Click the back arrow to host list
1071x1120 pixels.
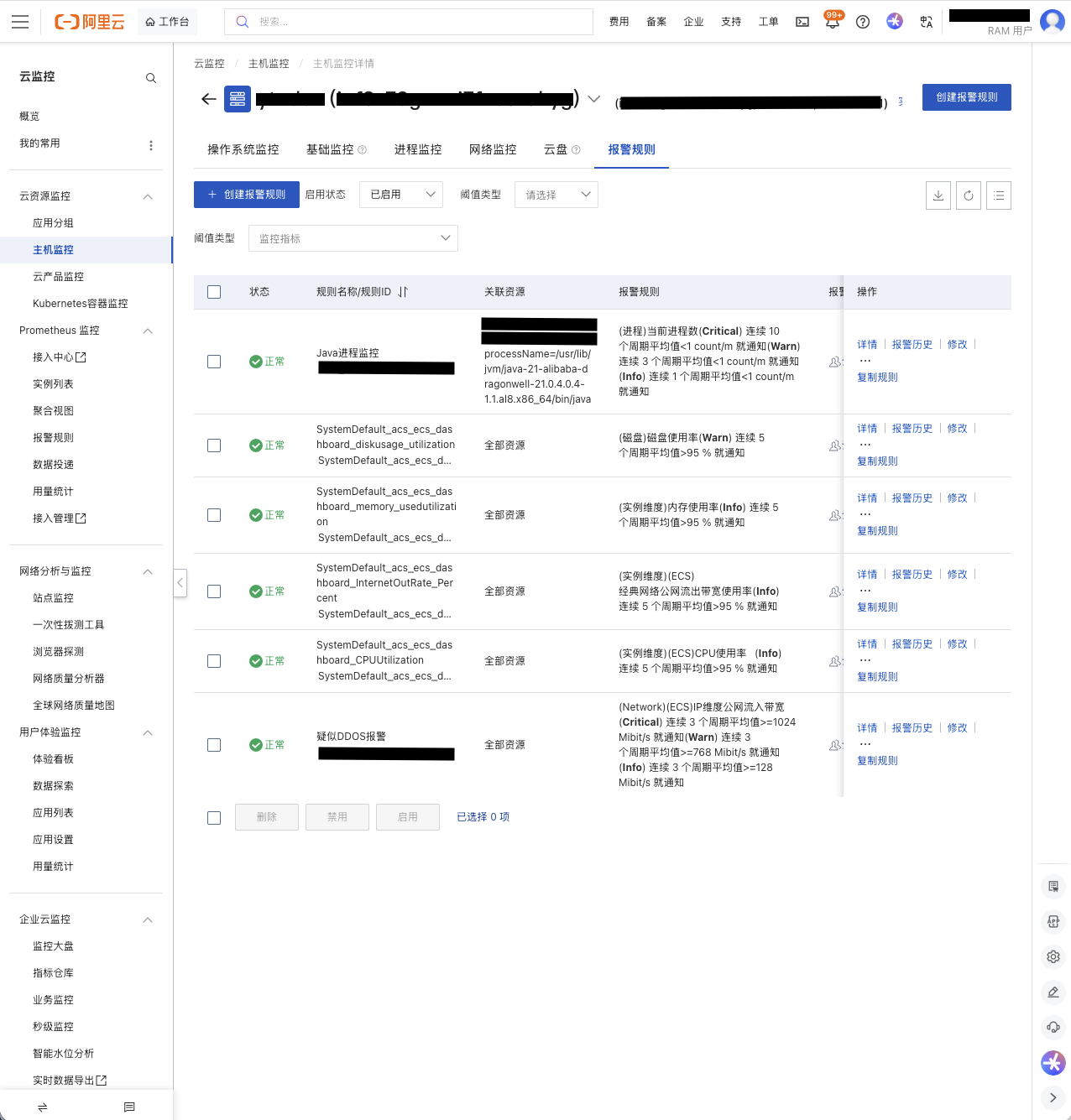tap(209, 99)
